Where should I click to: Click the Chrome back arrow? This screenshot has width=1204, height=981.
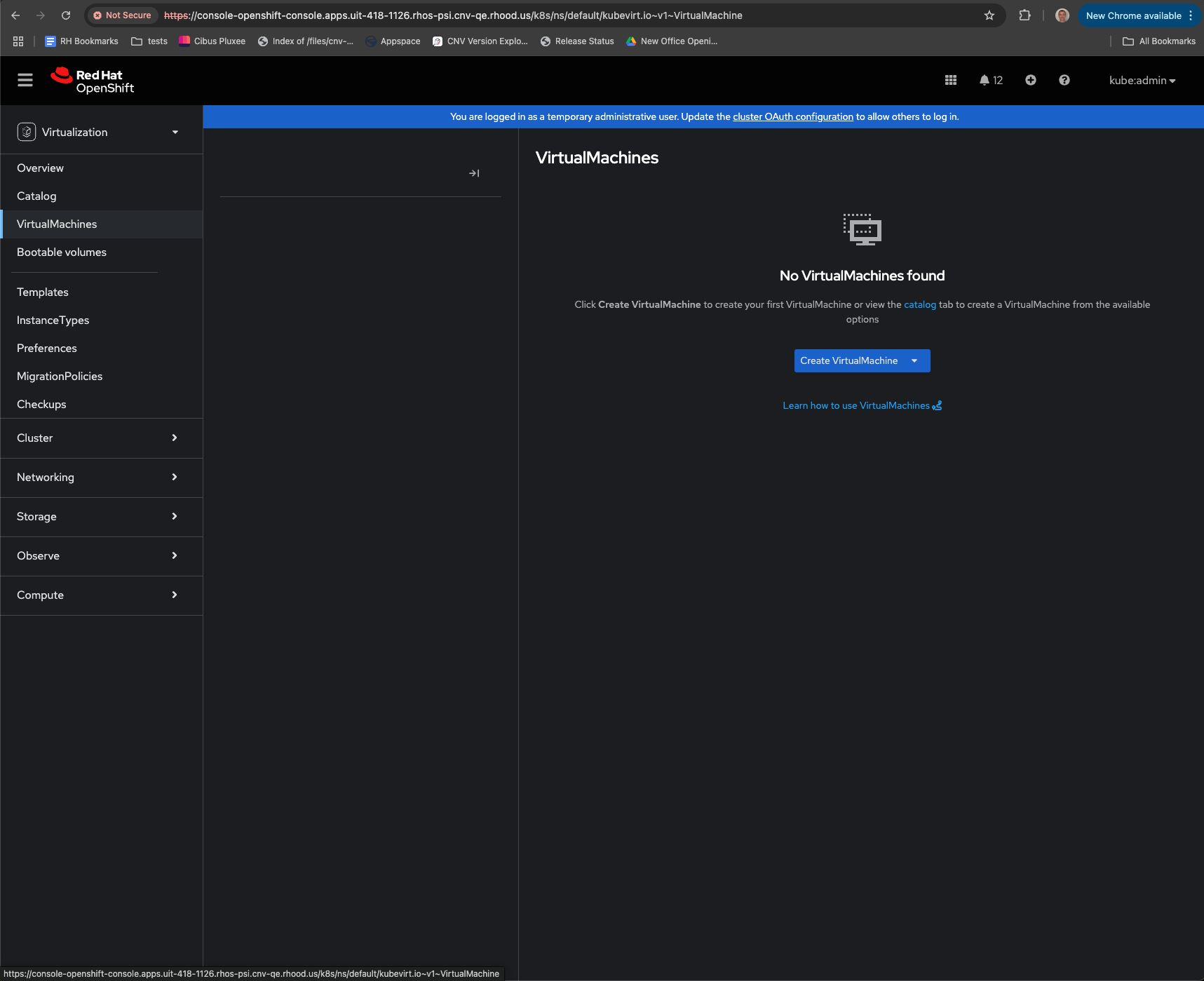(15, 15)
